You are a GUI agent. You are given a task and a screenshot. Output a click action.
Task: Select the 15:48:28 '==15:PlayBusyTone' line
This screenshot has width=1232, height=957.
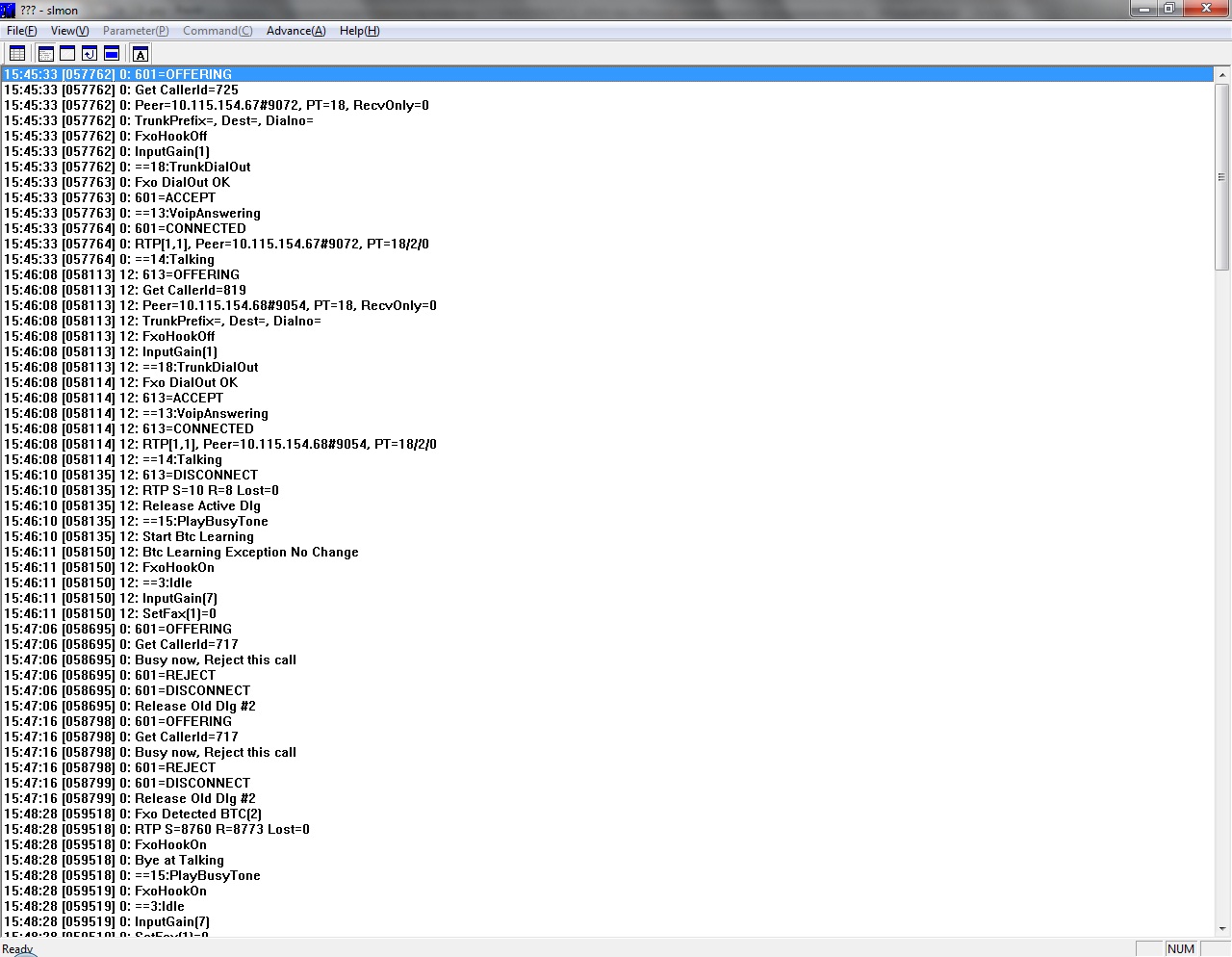[607, 875]
